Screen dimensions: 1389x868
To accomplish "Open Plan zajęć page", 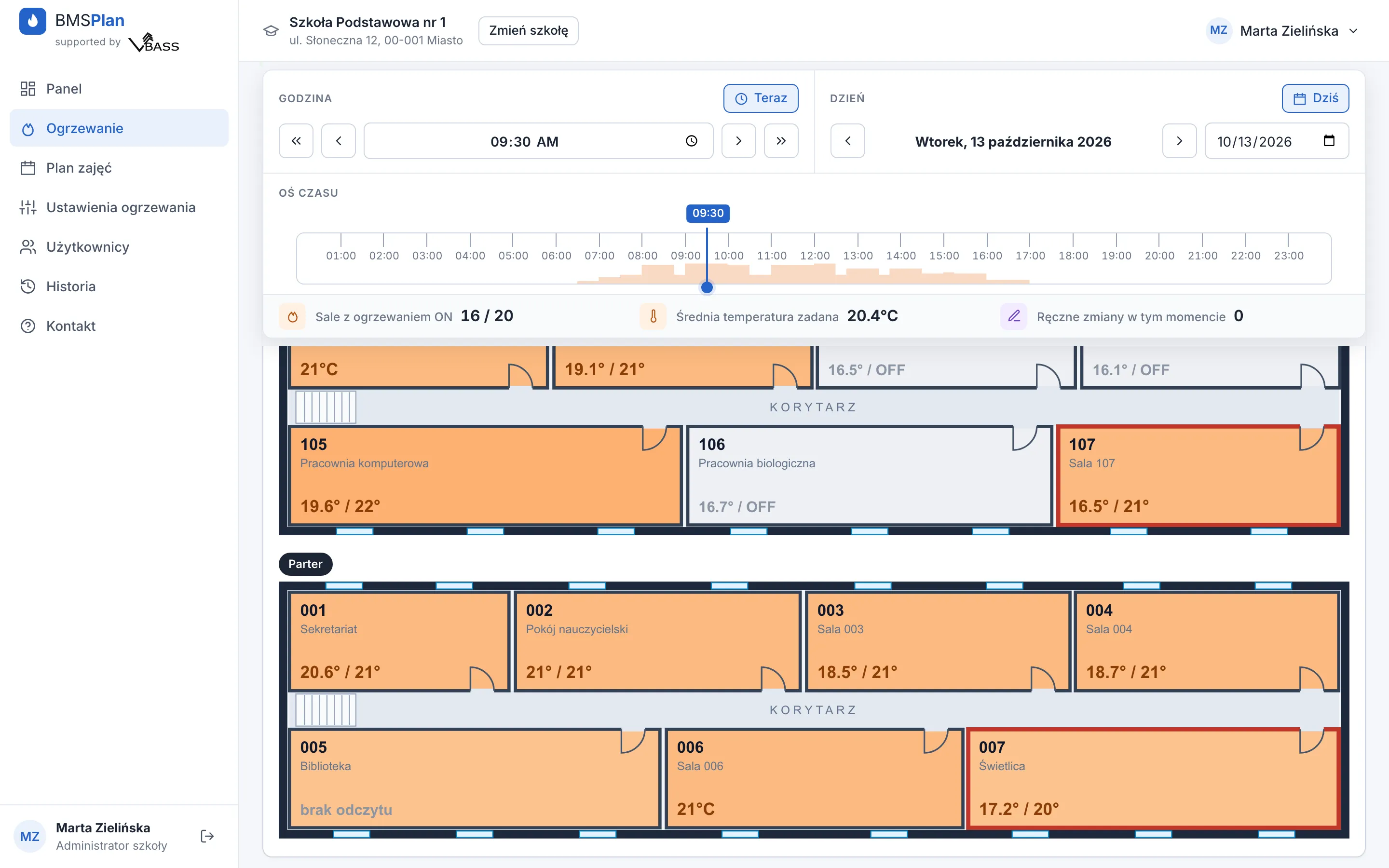I will (x=119, y=168).
